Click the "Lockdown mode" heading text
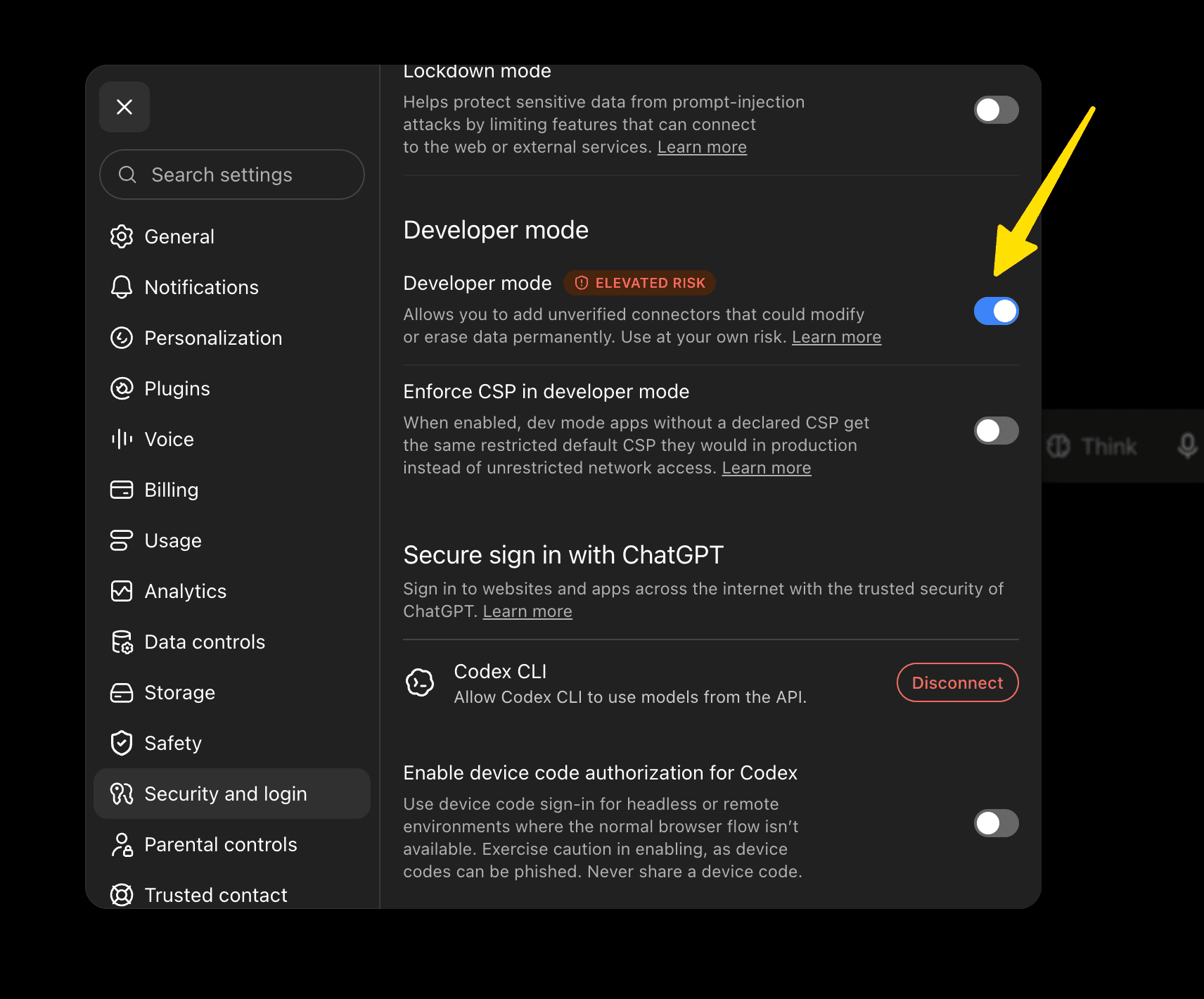Screen dimensions: 1204x999 (x=477, y=72)
